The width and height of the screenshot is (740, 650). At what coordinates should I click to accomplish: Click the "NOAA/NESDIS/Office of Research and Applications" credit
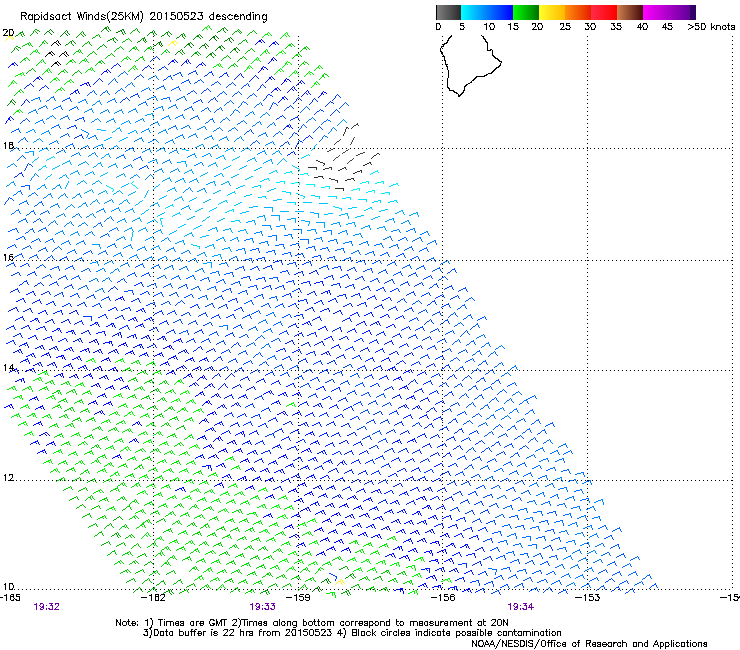[589, 644]
